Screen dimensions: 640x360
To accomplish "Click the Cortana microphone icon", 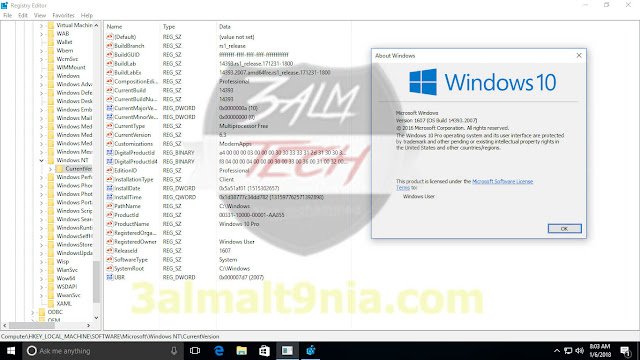I will pyautogui.click(x=174, y=351).
